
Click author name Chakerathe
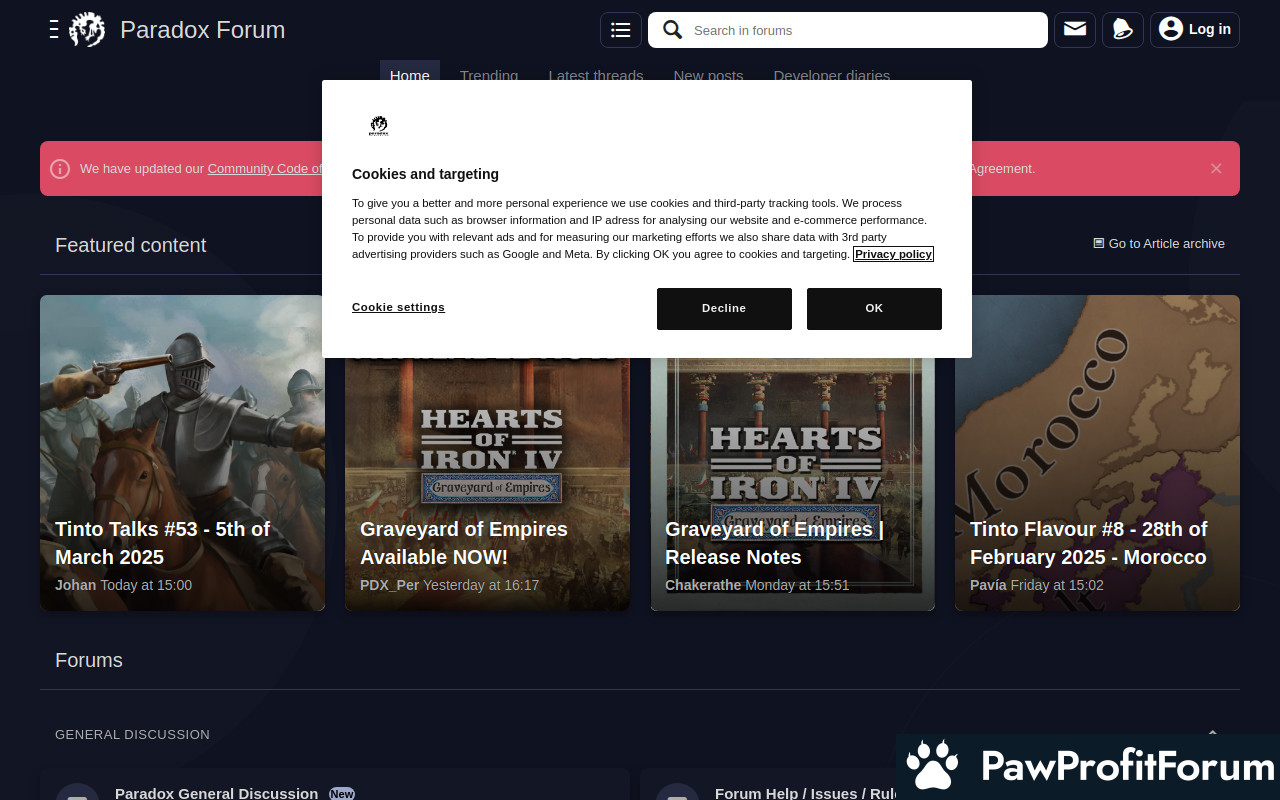[x=703, y=585]
